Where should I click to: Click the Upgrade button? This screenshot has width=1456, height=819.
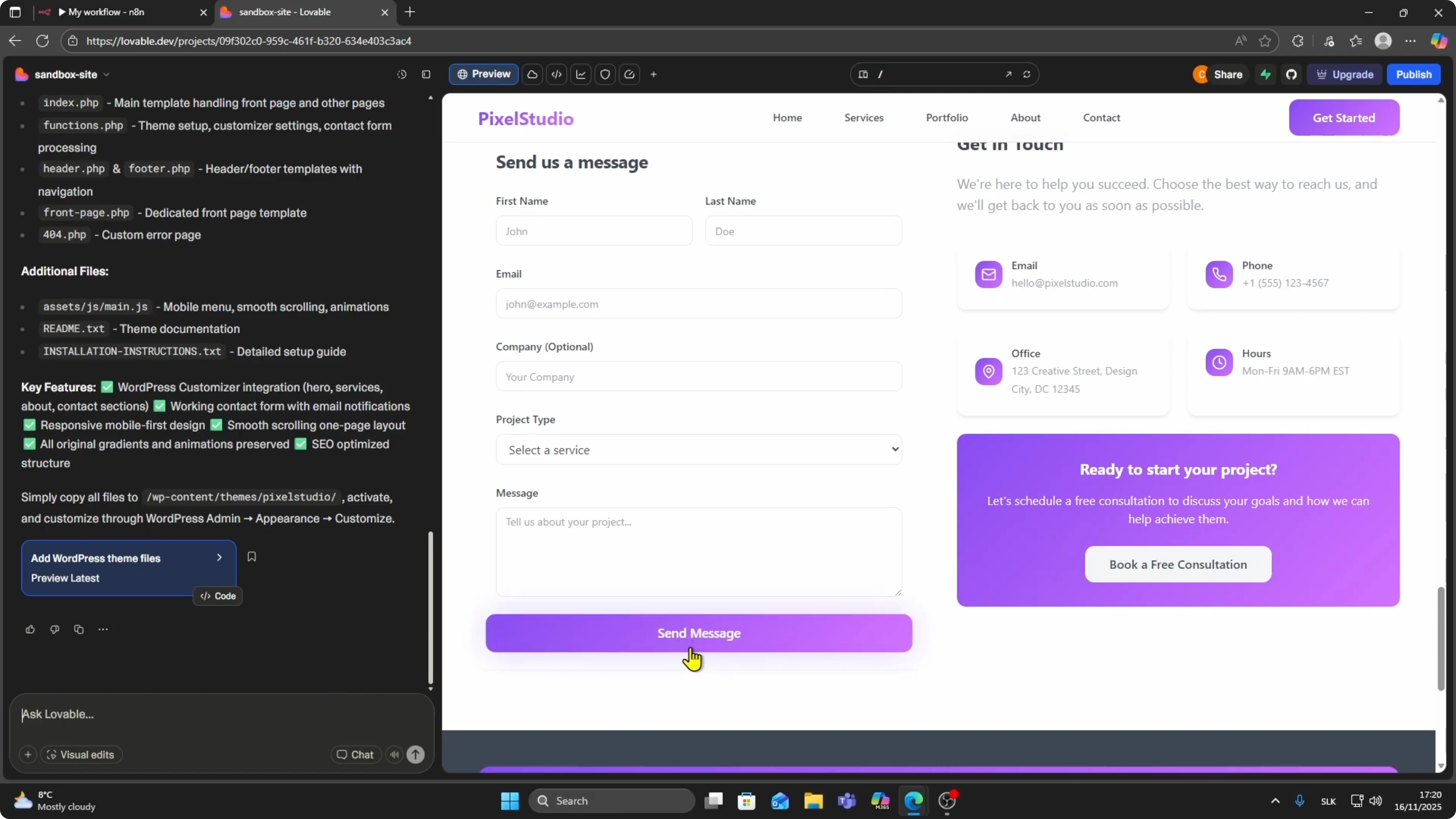tap(1345, 75)
